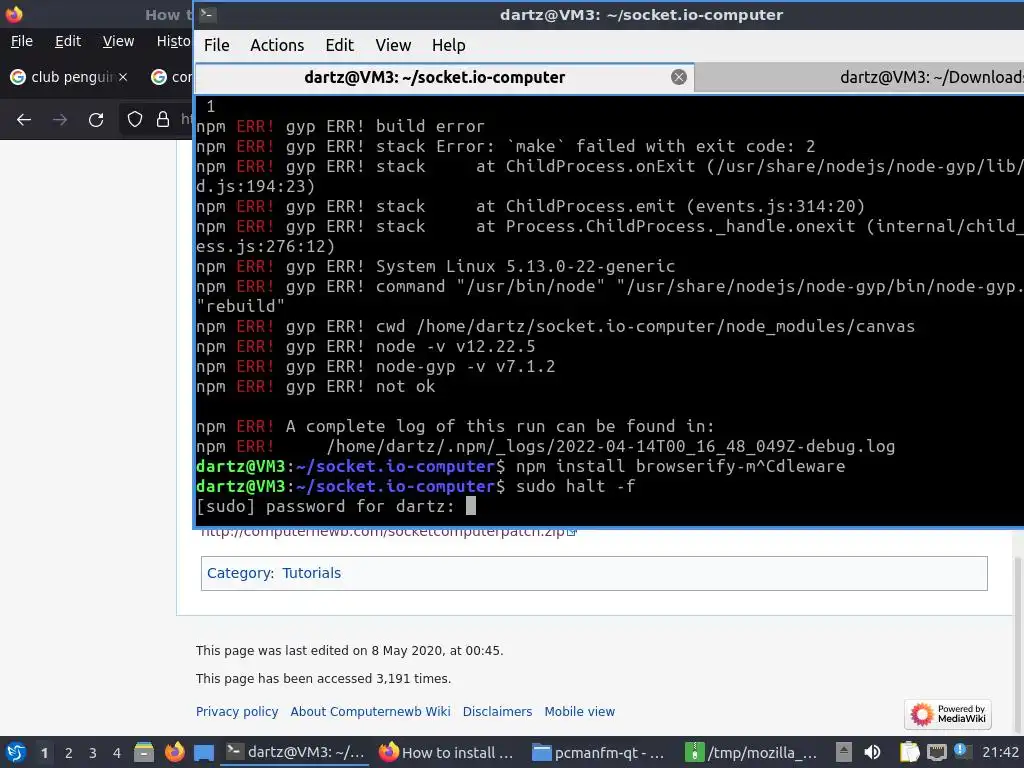Image resolution: width=1024 pixels, height=768 pixels.
Task: Open the terminal Help menu
Action: click(449, 45)
